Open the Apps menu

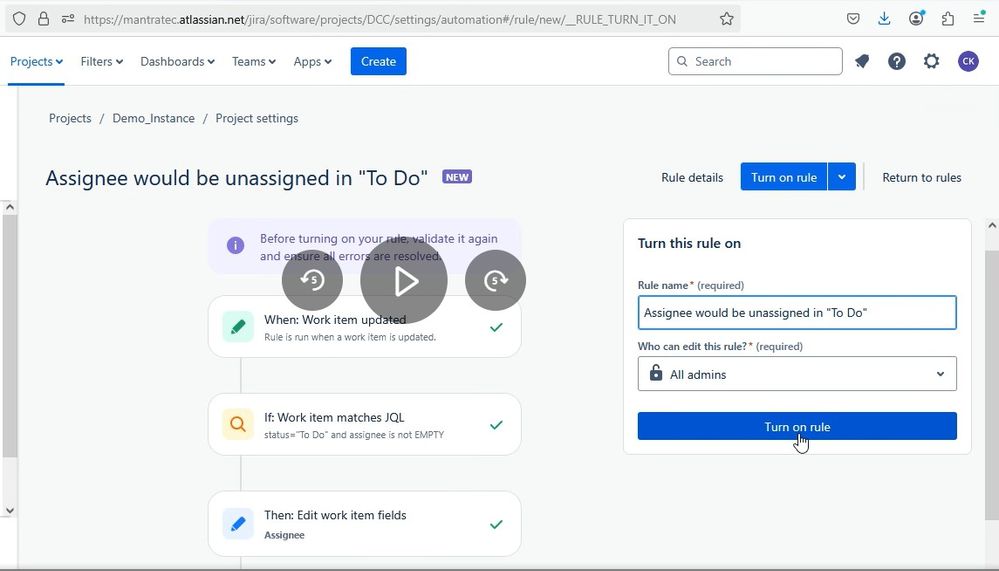pyautogui.click(x=312, y=61)
